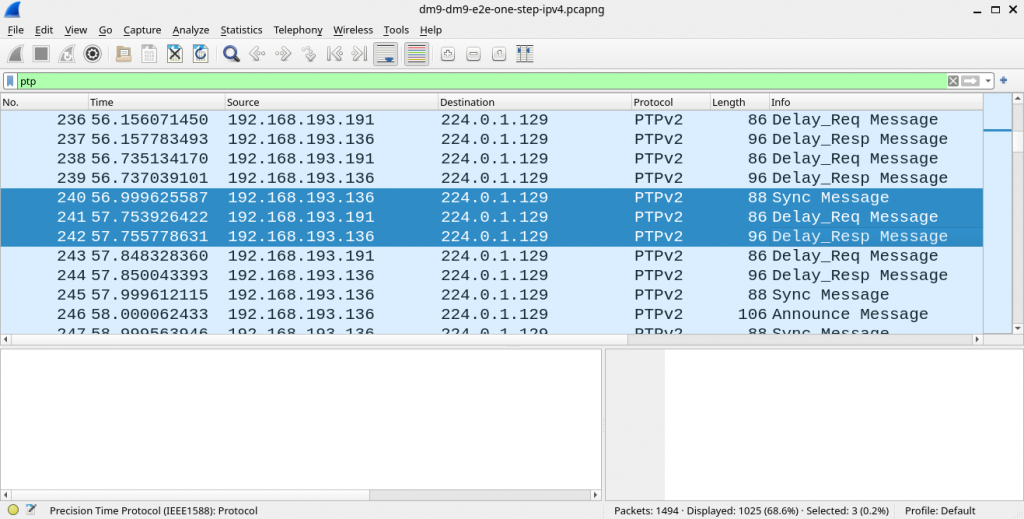Screen dimensions: 1024x519
Task: Reload this capture file
Action: tap(200, 54)
